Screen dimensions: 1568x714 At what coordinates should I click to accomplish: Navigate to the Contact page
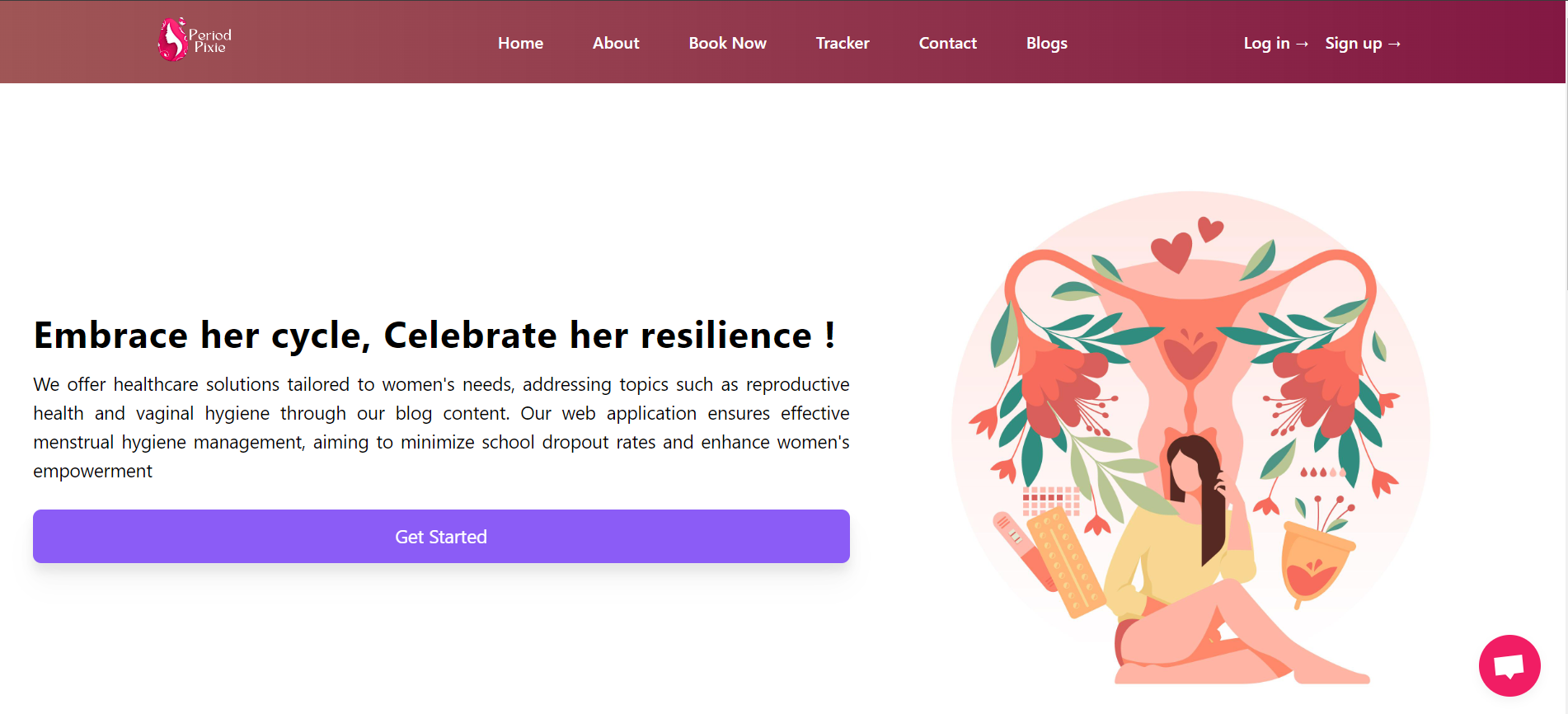[x=947, y=43]
